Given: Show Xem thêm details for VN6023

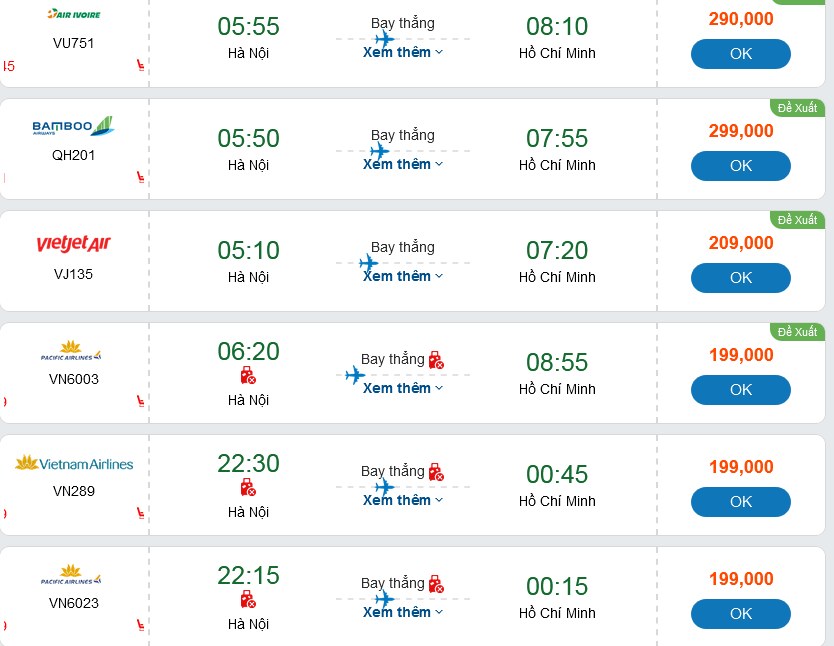Looking at the screenshot, I should (402, 612).
